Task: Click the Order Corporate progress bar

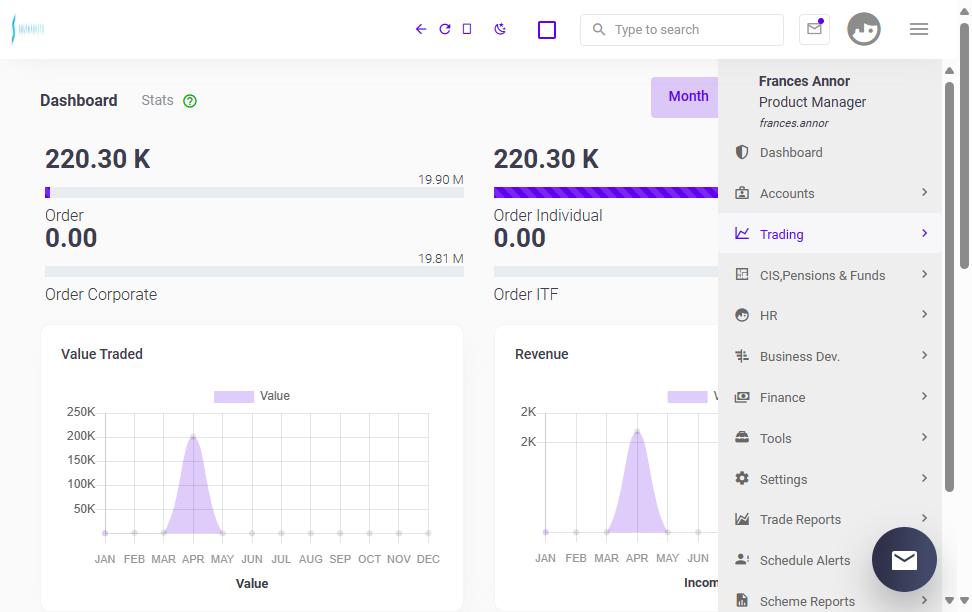Action: point(254,272)
